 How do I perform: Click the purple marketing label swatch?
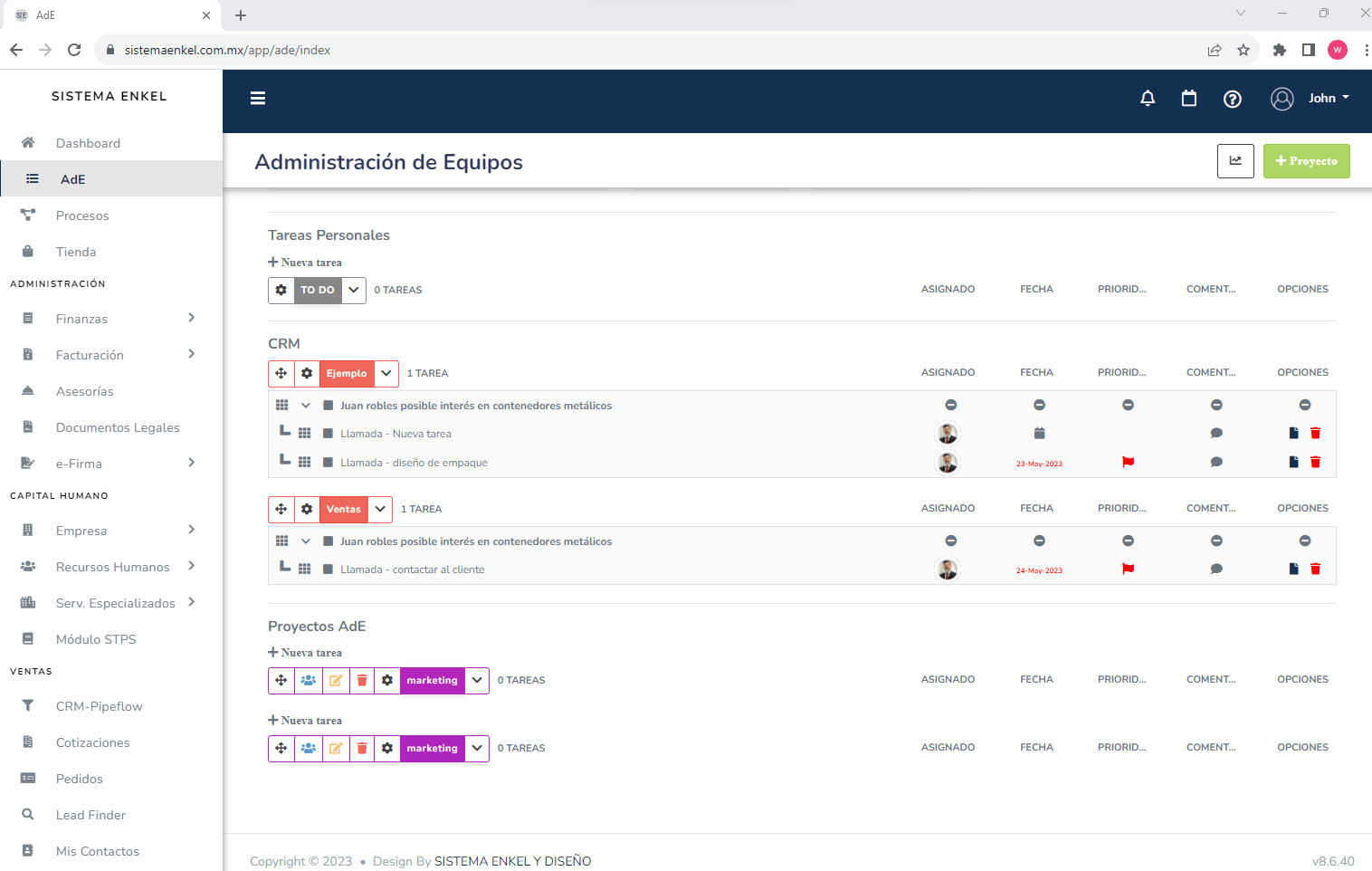pos(432,680)
